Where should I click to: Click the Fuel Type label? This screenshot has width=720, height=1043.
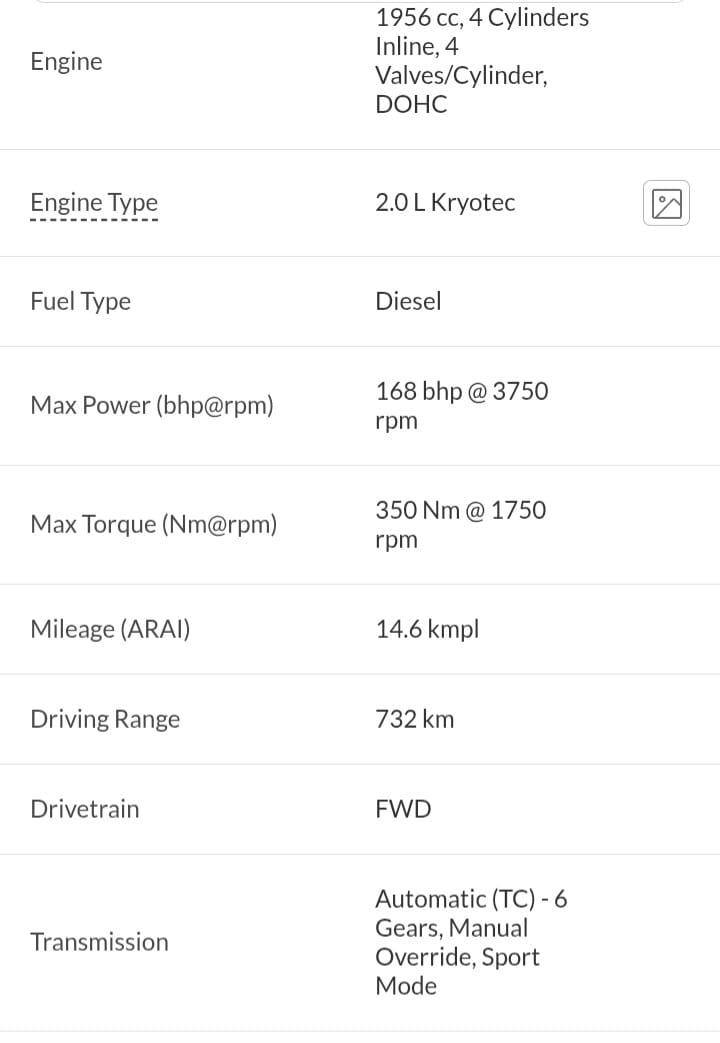click(x=81, y=301)
